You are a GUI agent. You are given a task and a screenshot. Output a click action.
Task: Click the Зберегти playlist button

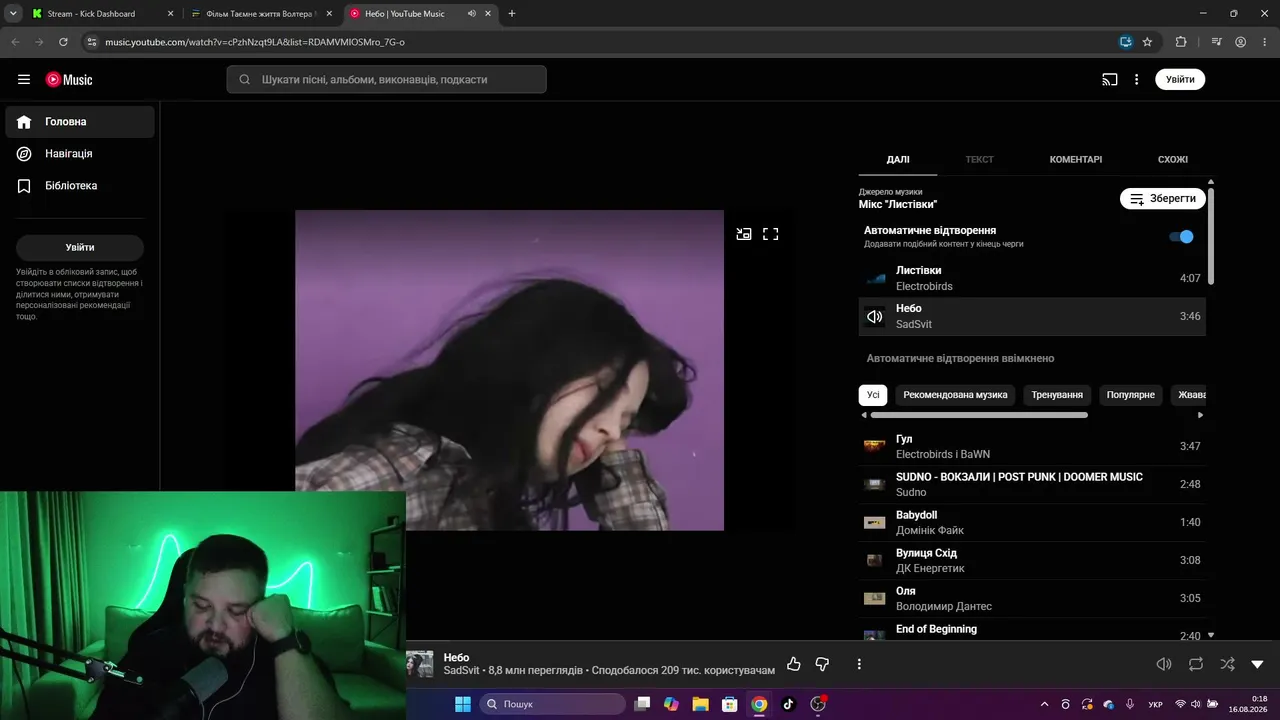pos(1163,199)
